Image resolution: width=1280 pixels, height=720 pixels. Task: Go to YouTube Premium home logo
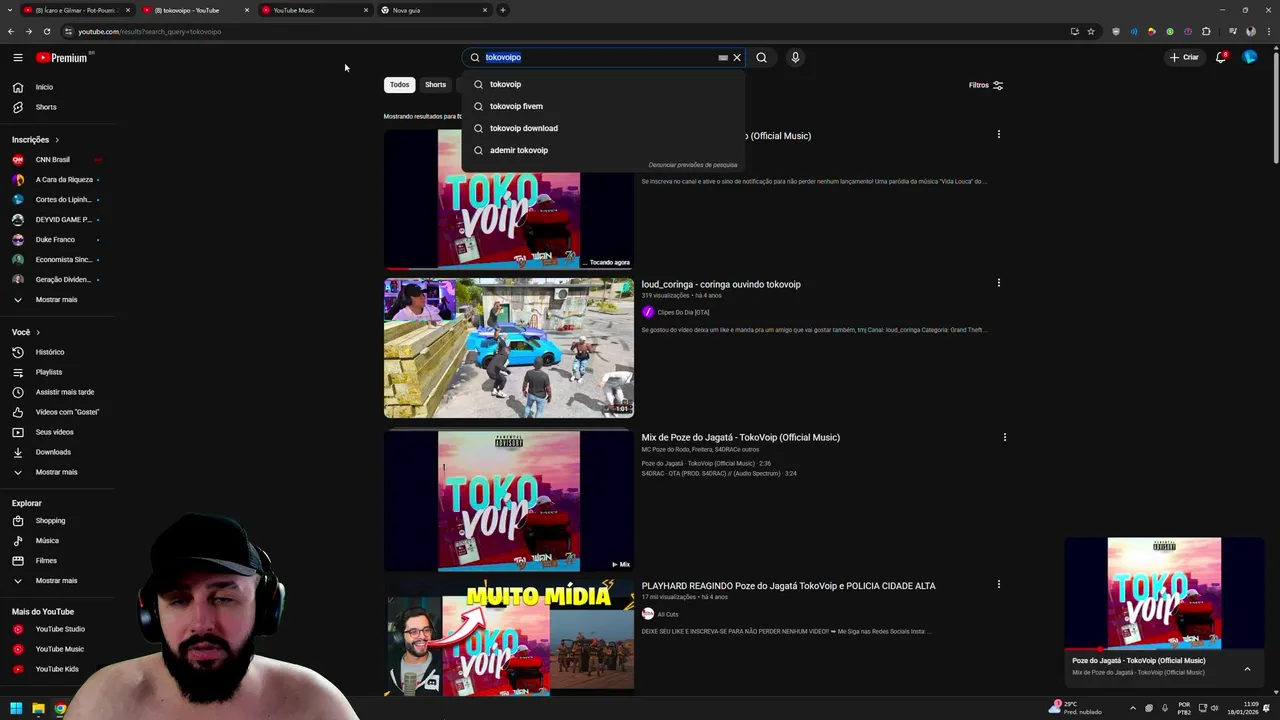pyautogui.click(x=63, y=58)
